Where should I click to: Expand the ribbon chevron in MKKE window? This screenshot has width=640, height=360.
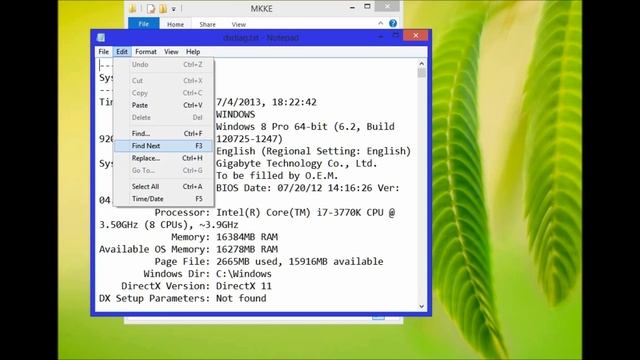[380, 23]
